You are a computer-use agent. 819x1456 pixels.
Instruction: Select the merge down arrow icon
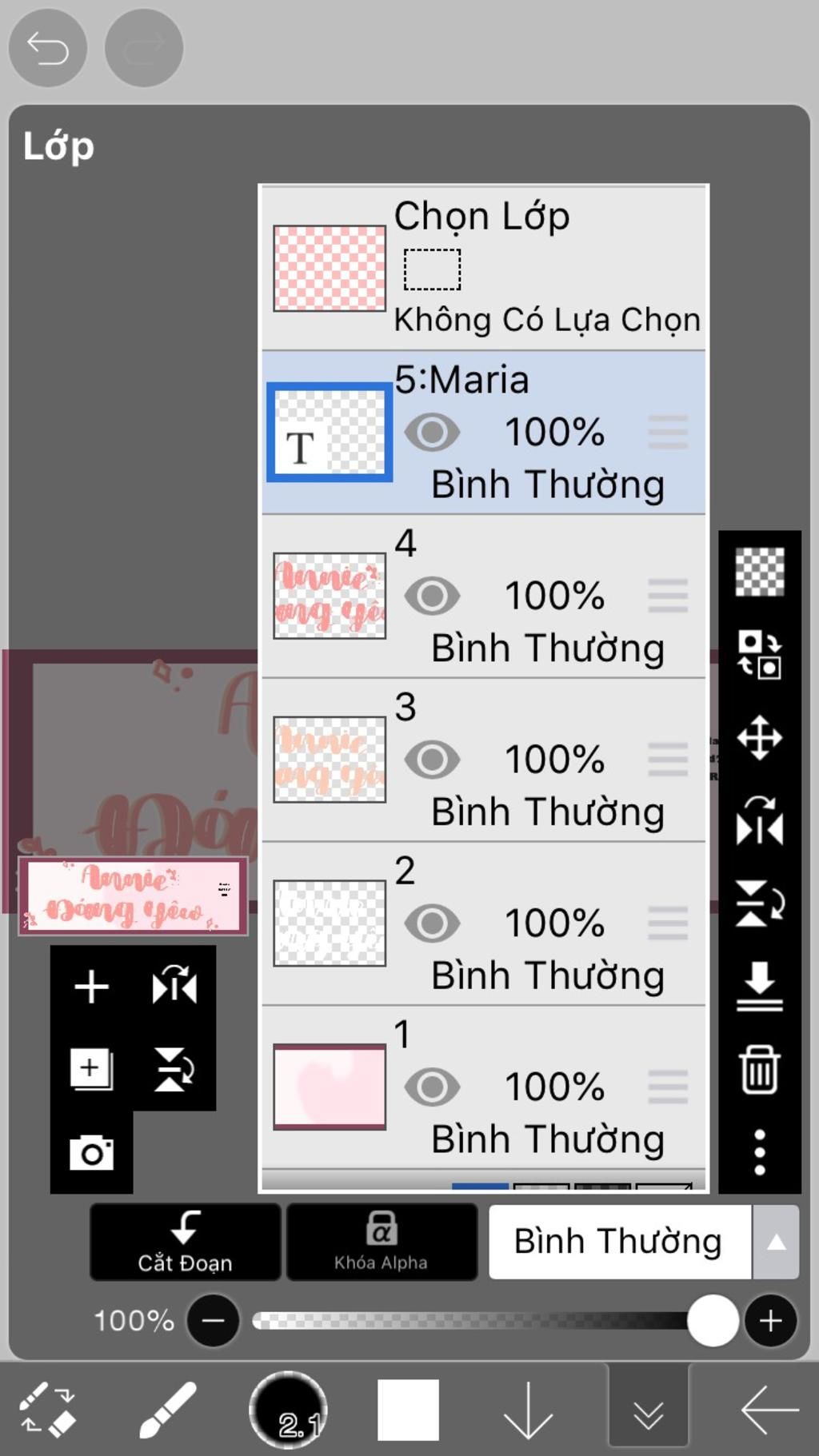(759, 986)
